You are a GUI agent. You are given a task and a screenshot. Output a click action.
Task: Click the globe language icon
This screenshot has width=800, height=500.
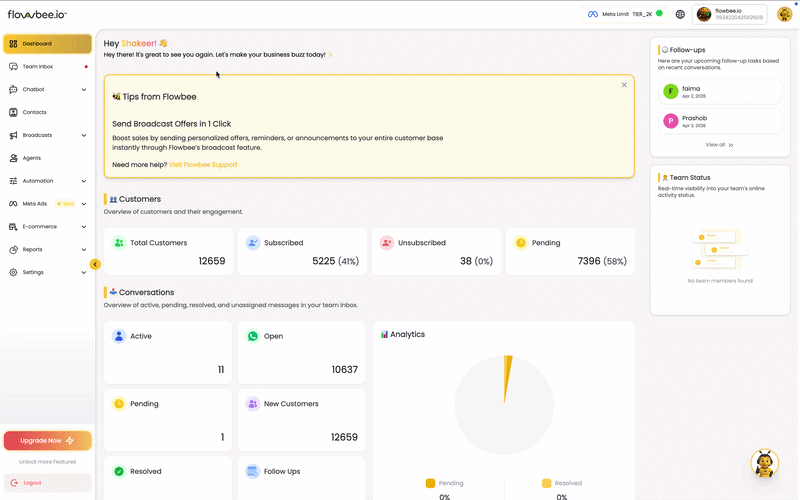680,14
